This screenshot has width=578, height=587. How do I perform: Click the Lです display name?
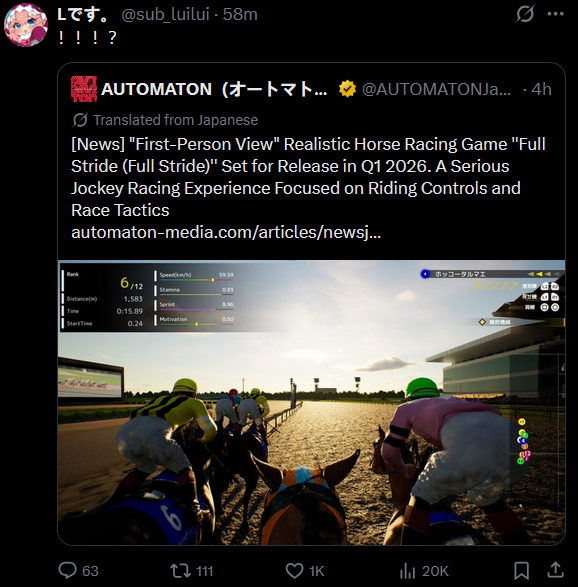[83, 15]
